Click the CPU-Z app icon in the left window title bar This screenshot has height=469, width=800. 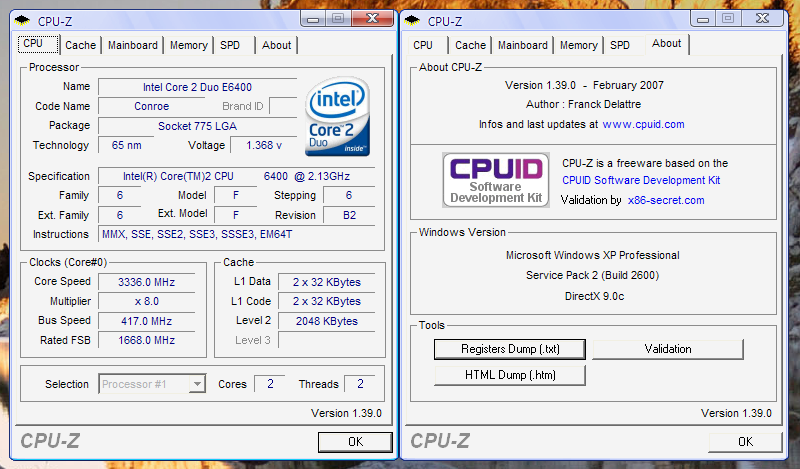click(x=22, y=21)
